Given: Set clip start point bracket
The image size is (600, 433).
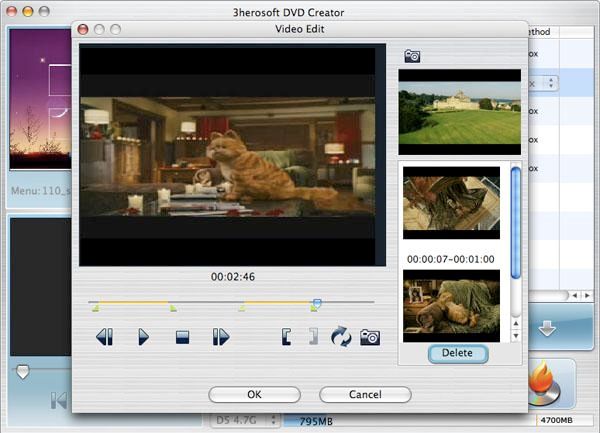Looking at the screenshot, I should coord(287,338).
